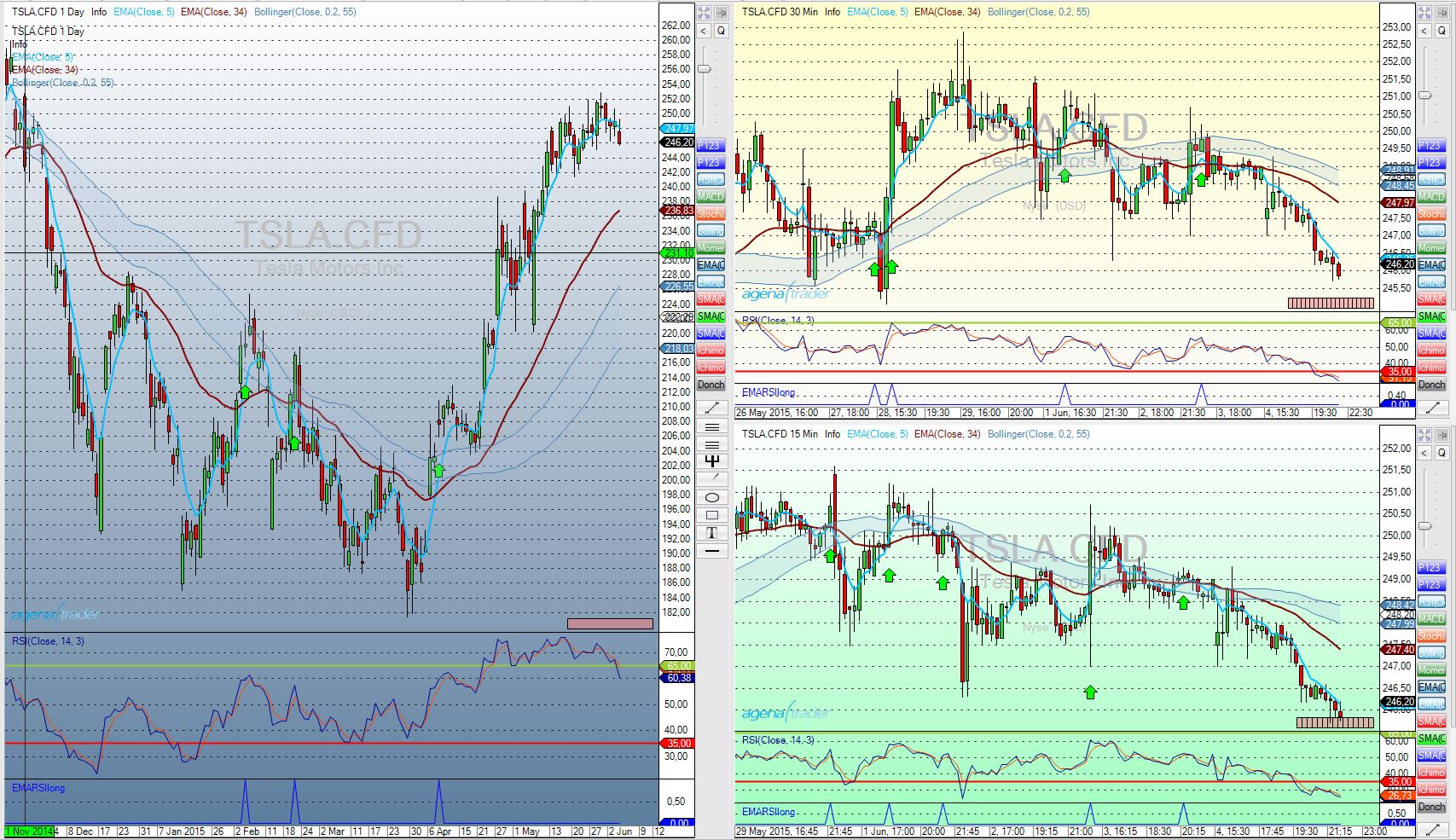The height and width of the screenshot is (840, 1456).
Task: Toggle MACD indicator on daily chart
Action: pyautogui.click(x=711, y=197)
